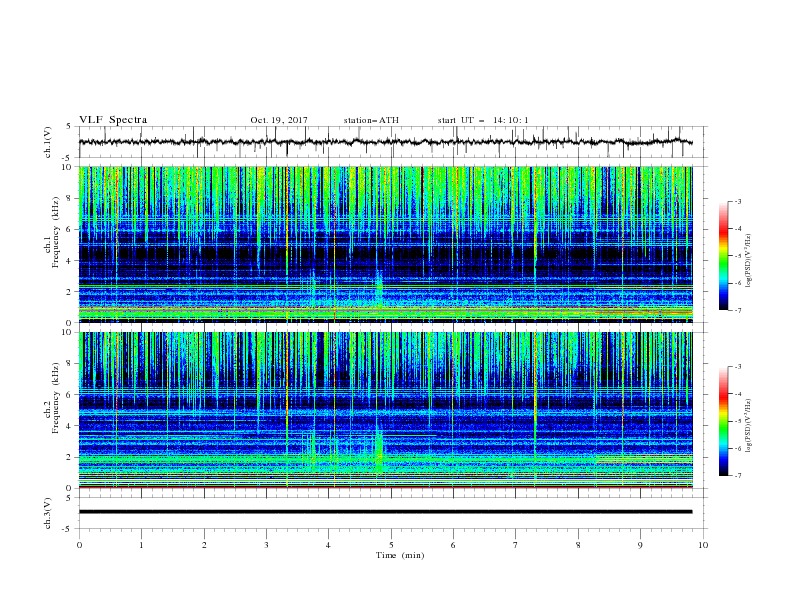
Task: Click time axis tick label '9'
Action: 640,545
